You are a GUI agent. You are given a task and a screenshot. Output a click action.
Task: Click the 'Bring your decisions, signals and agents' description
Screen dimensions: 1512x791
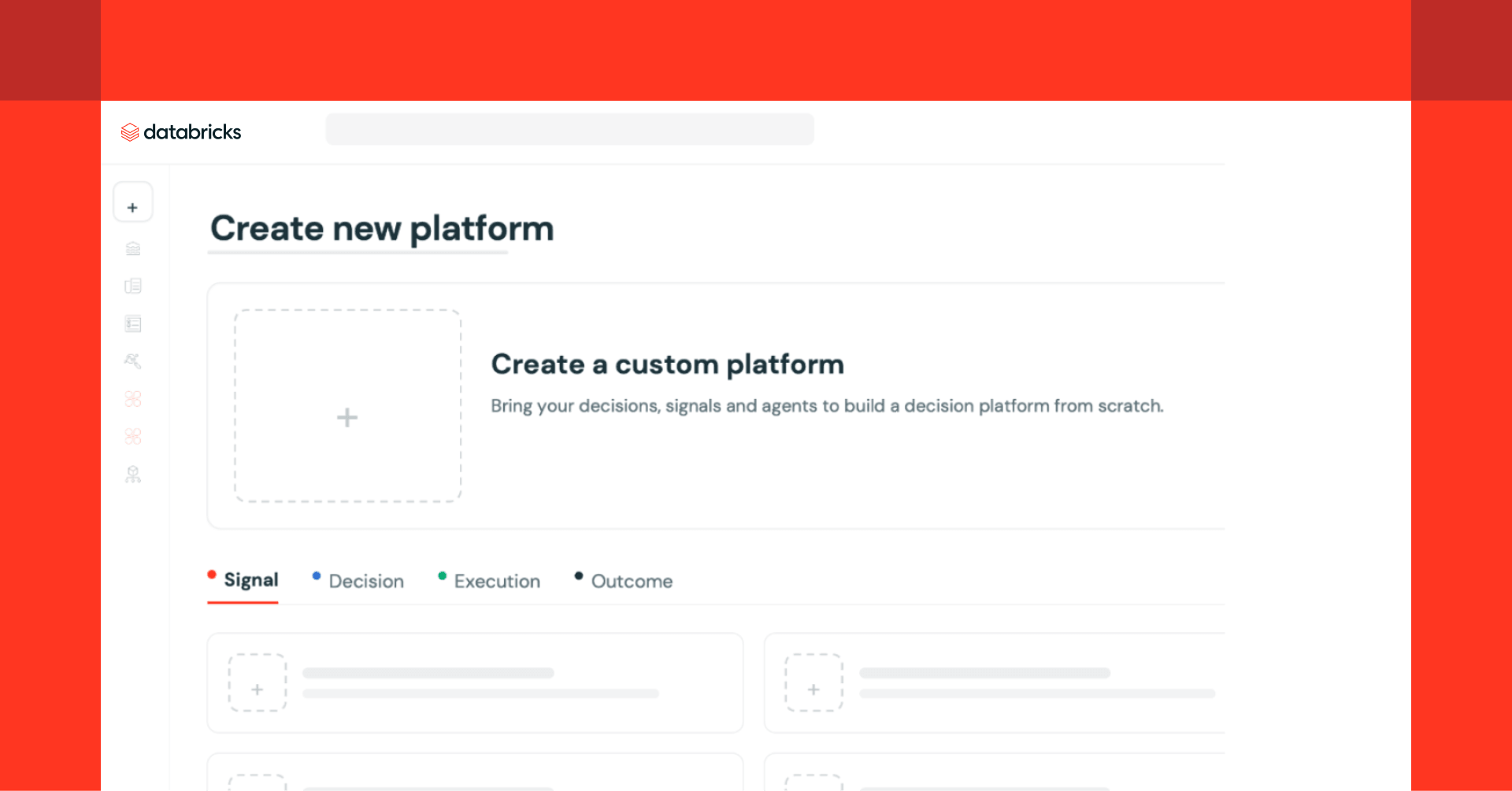[827, 406]
